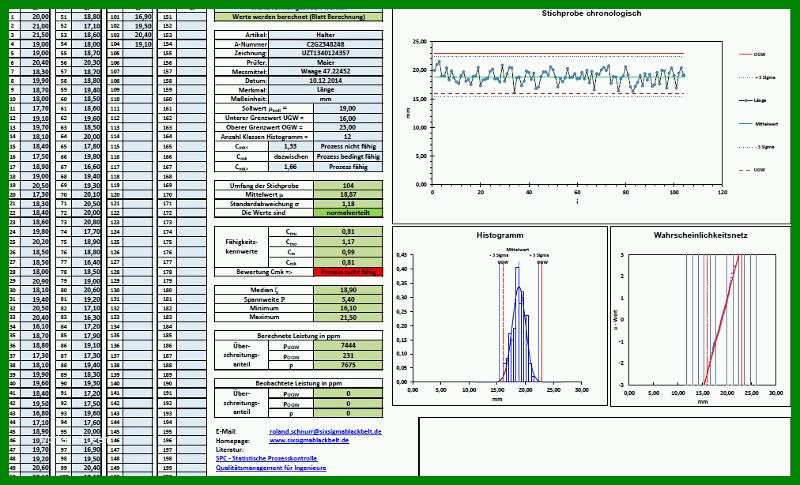Viewport: 800px width, 485px height.
Task: Click the Standardabweichung value 1,18
Action: coord(348,203)
